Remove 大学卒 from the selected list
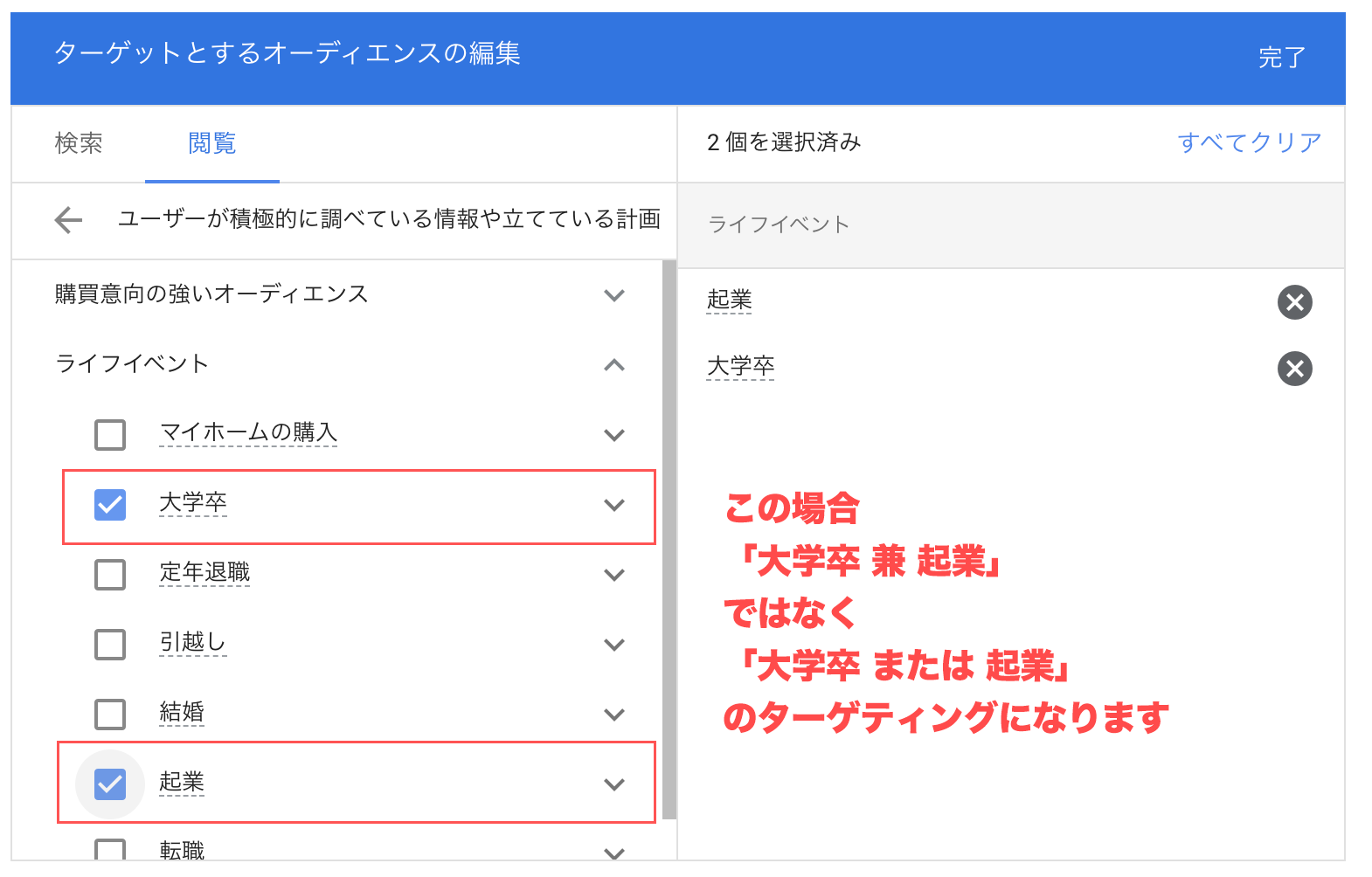 coord(1294,369)
